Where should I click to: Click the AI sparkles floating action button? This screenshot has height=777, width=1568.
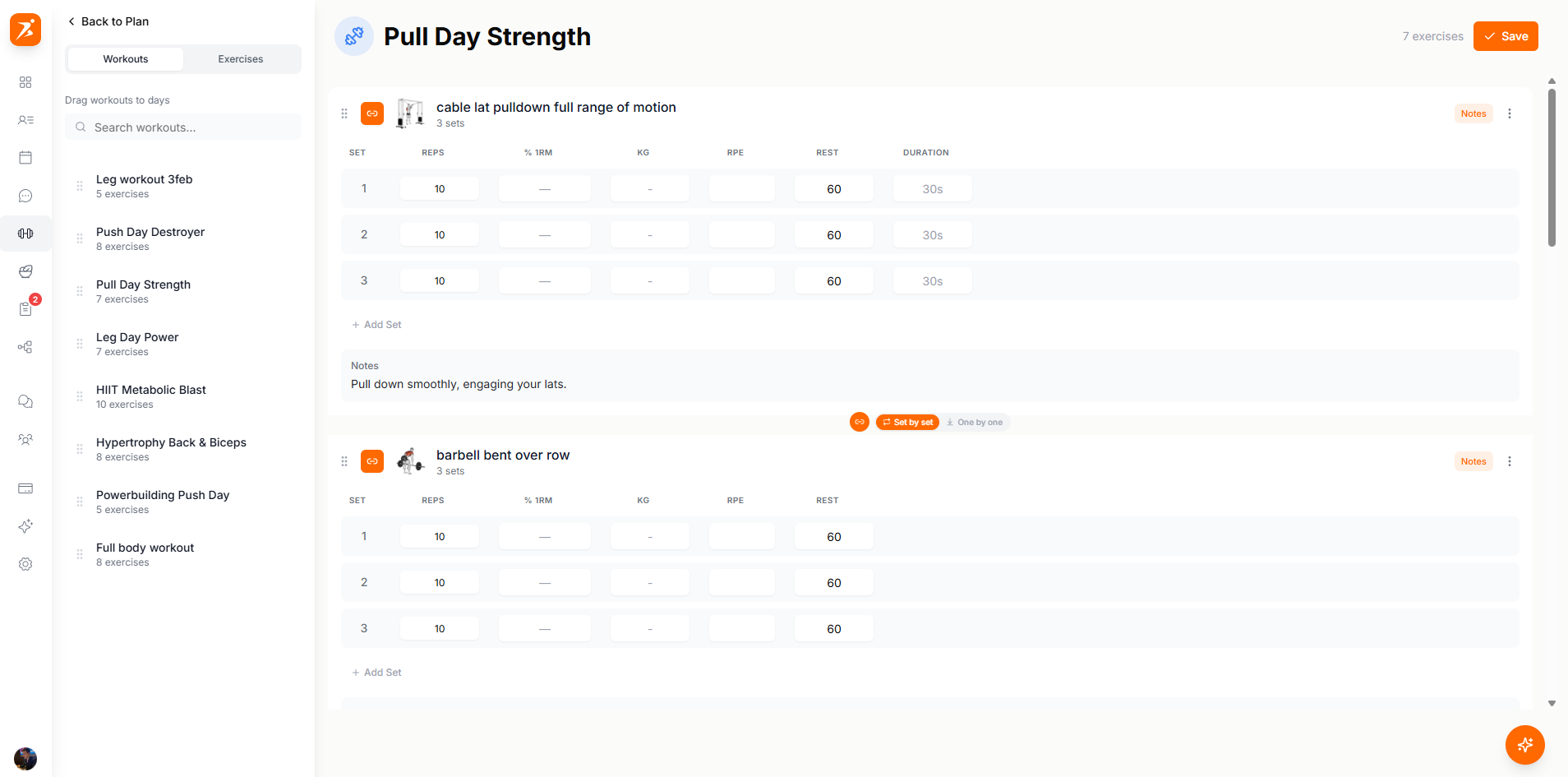pyautogui.click(x=1525, y=745)
